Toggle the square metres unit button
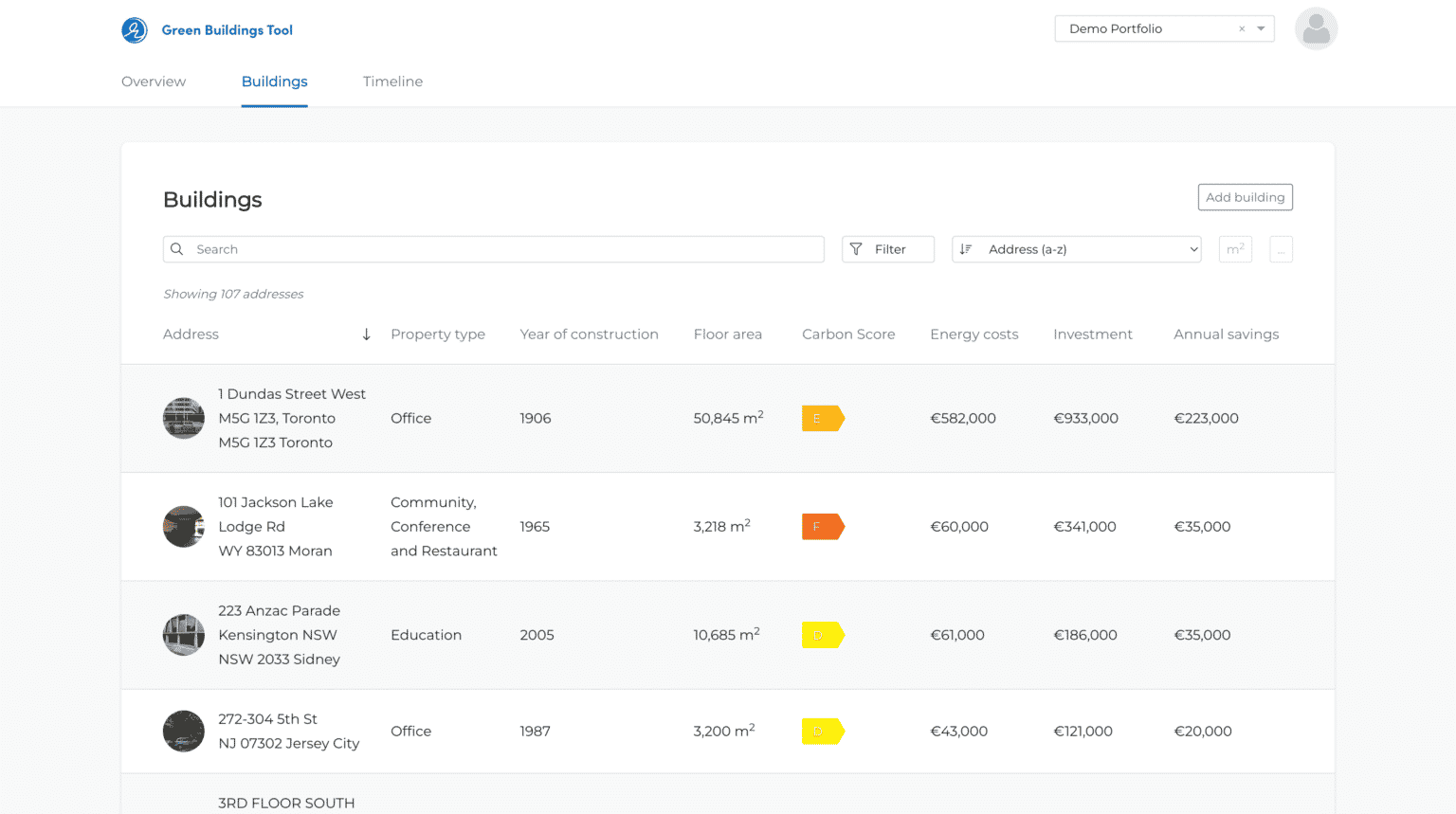1456x814 pixels. pyautogui.click(x=1235, y=249)
